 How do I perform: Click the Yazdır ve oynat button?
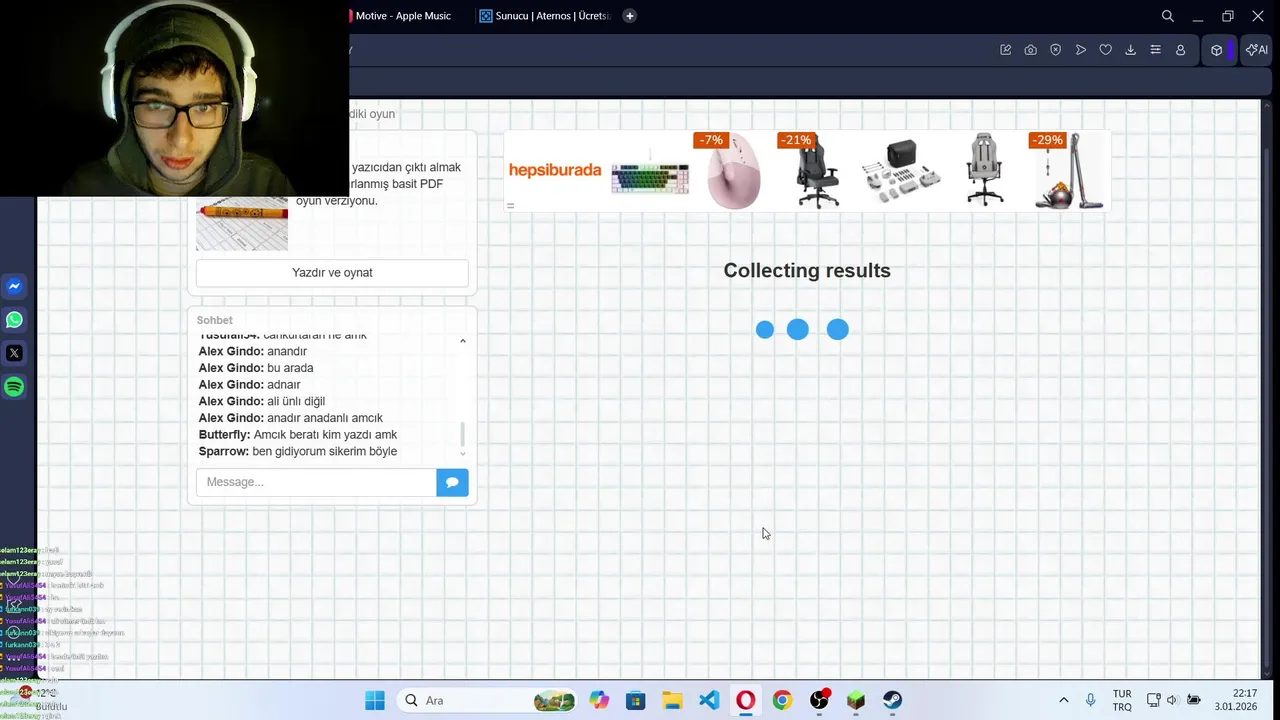(332, 273)
